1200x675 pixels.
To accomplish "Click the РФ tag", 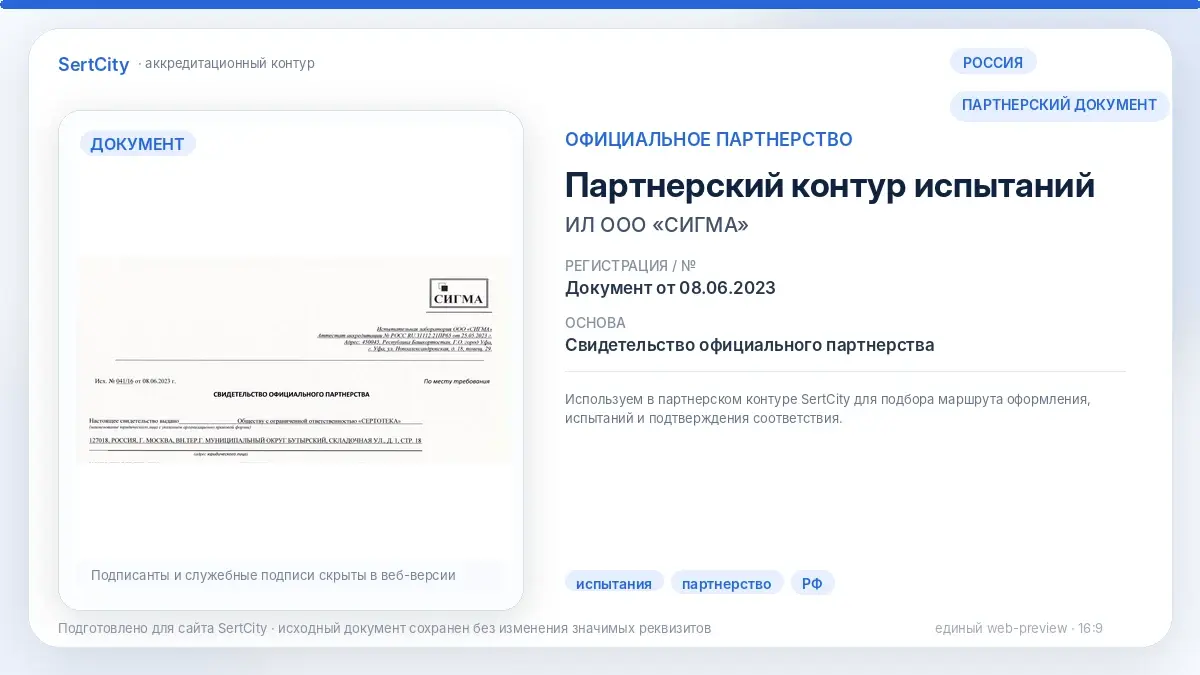I will coord(812,584).
